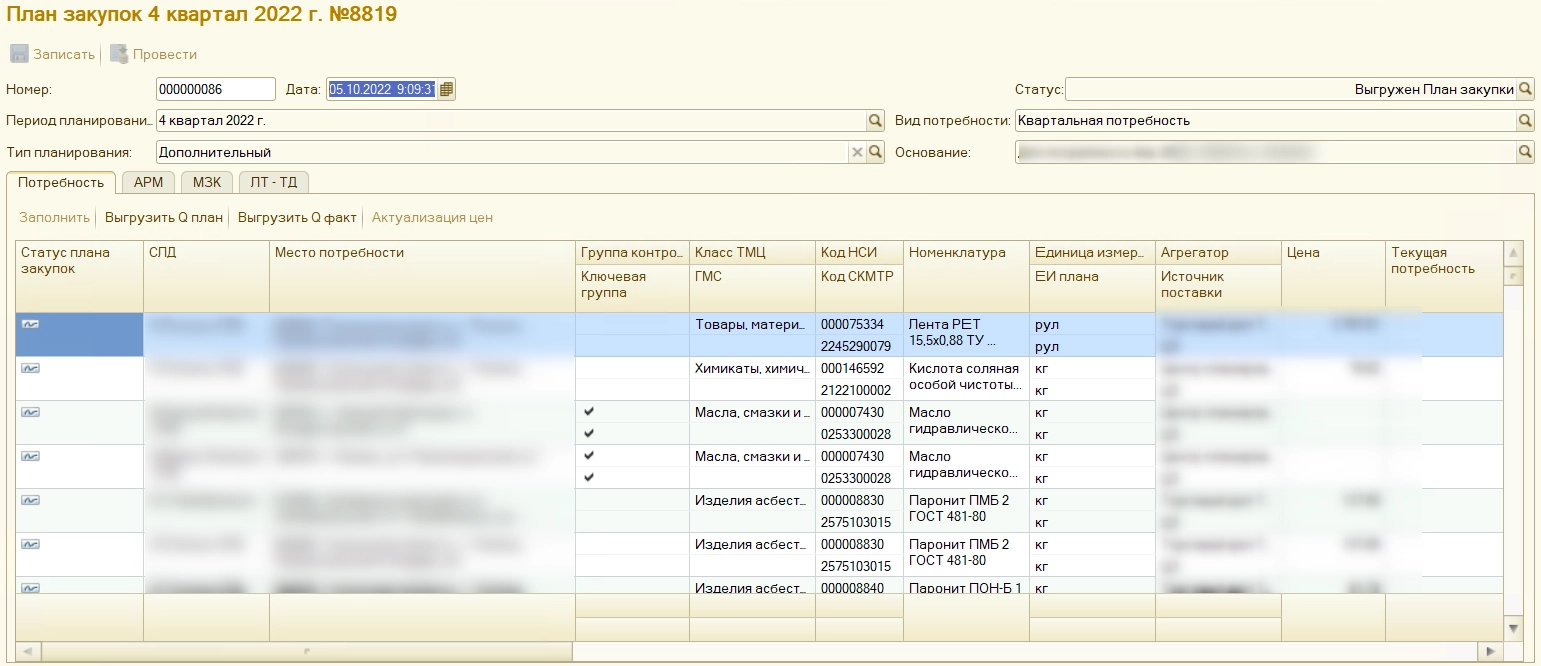Open the ЛТ - ТД tab
The width and height of the screenshot is (1541, 666).
(274, 182)
